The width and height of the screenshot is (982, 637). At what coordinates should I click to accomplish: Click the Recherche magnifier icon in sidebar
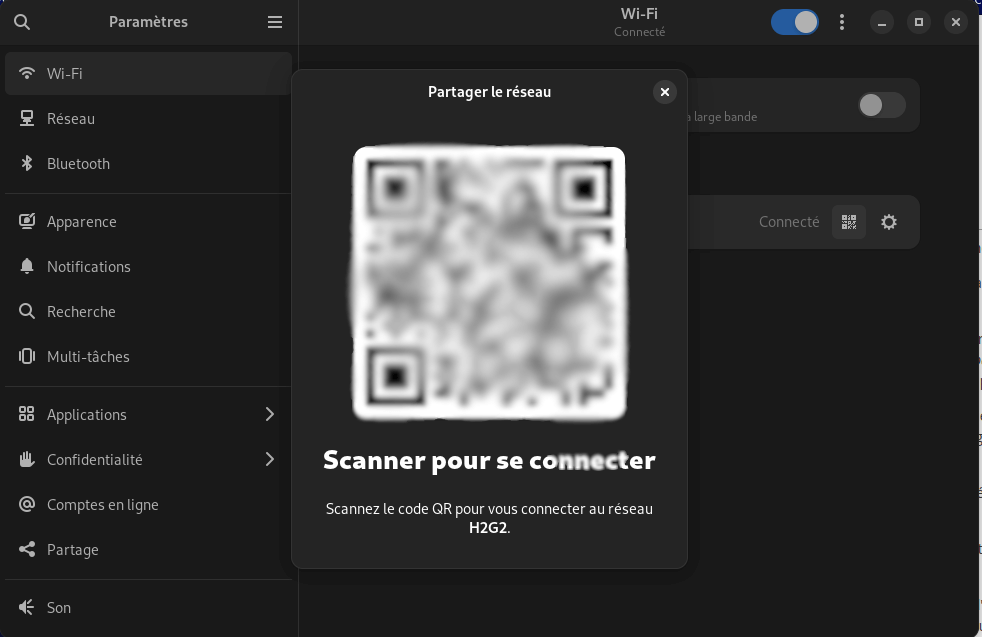tap(26, 311)
